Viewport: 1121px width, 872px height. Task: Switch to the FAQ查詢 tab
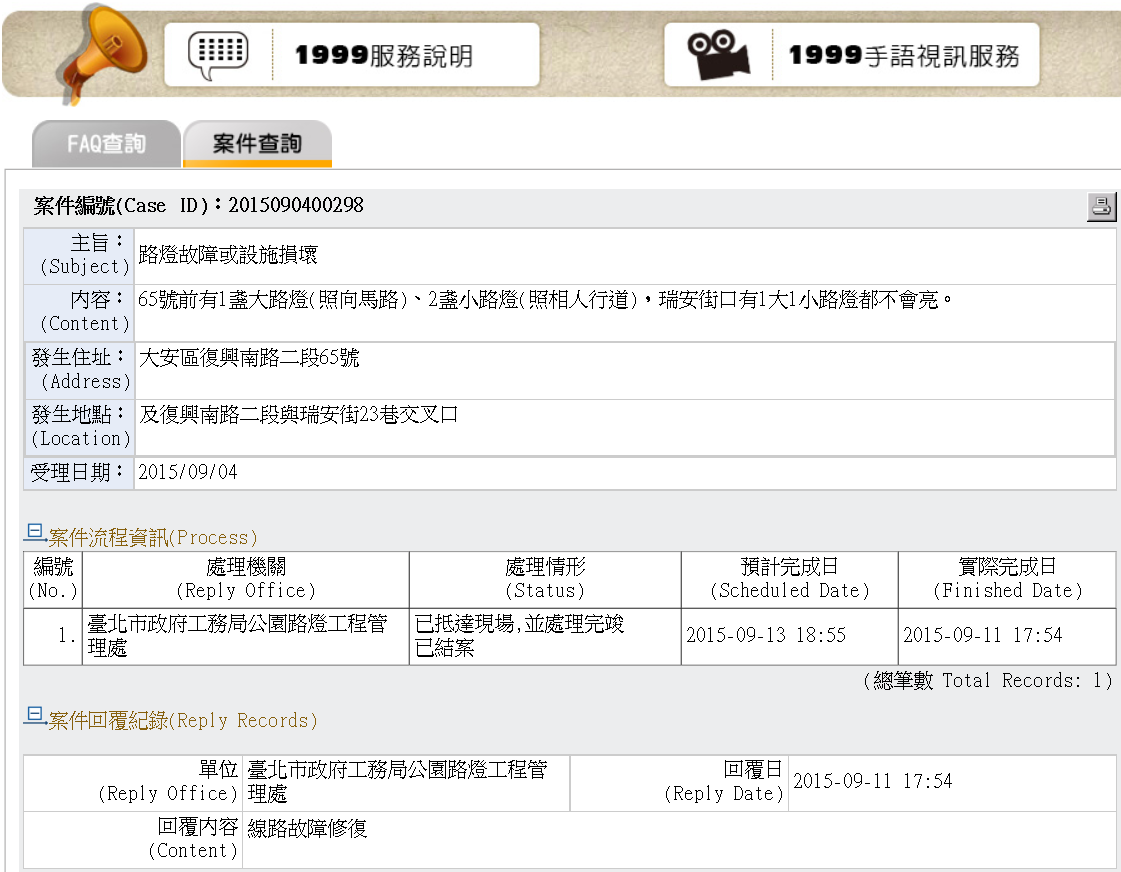coord(107,144)
